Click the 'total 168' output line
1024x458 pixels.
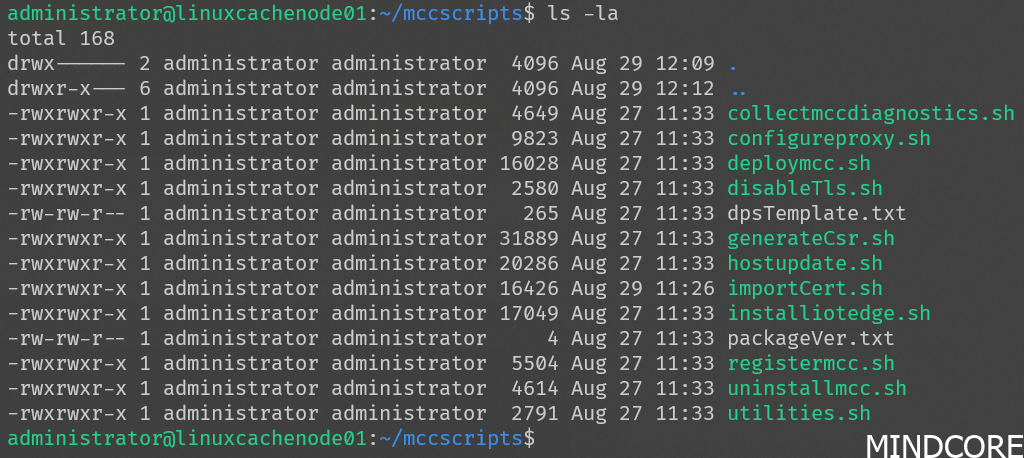click(x=60, y=39)
